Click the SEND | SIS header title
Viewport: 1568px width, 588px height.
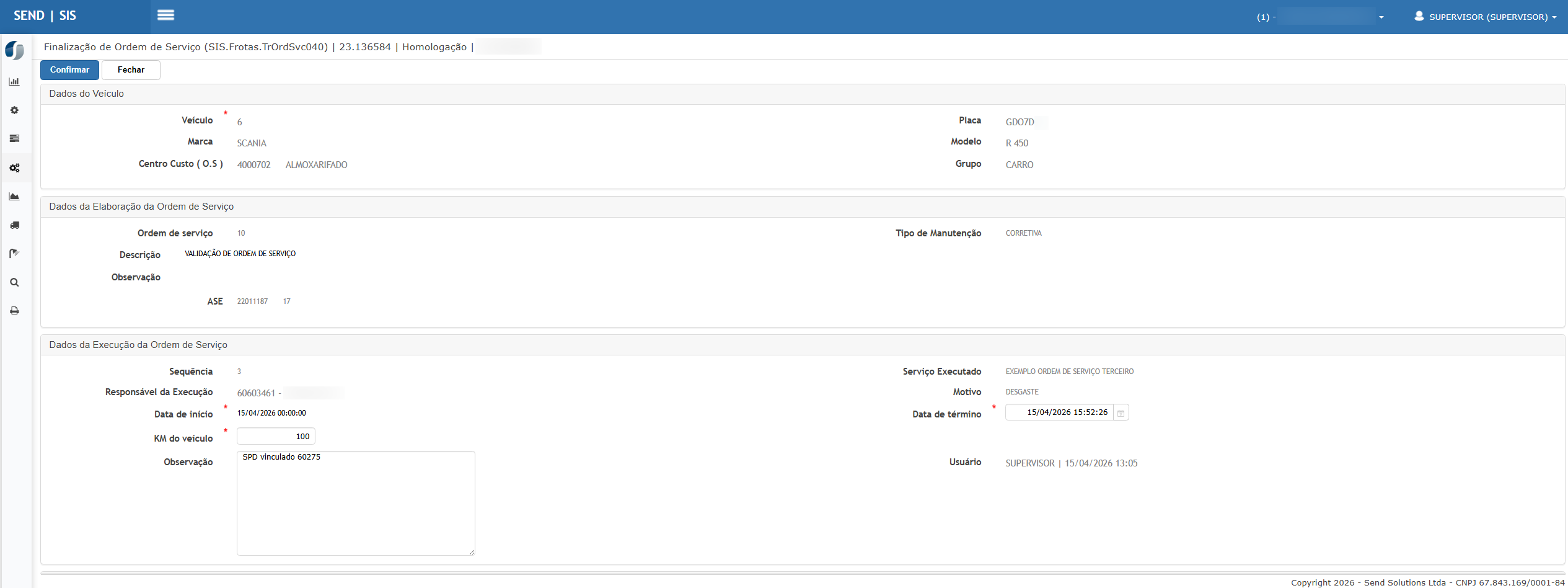pos(45,16)
